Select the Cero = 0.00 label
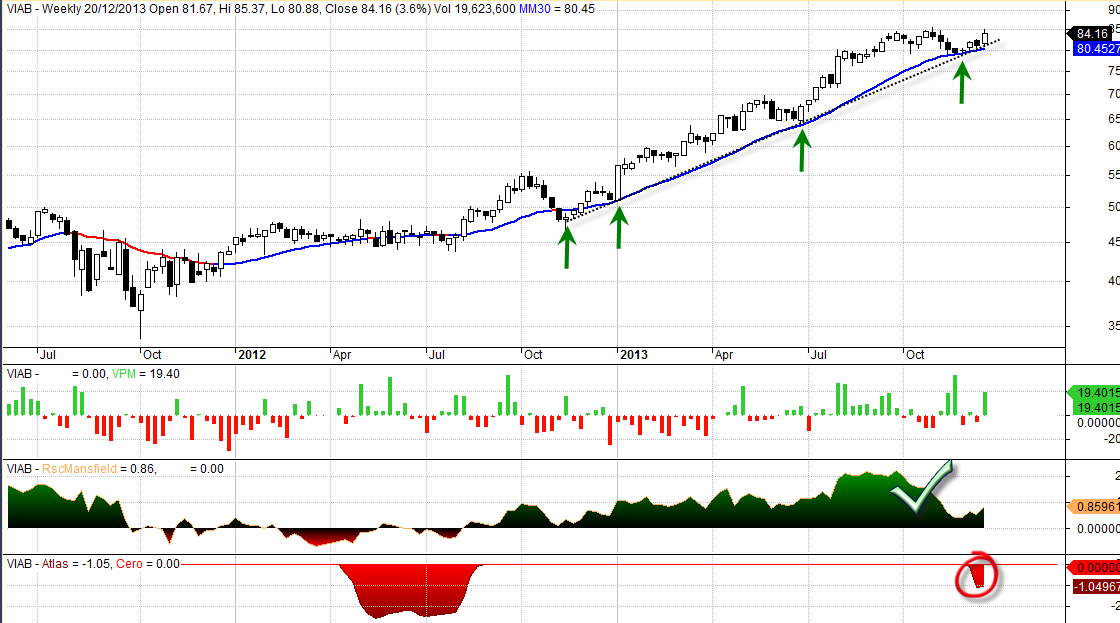The width and height of the screenshot is (1120, 623). (x=148, y=564)
